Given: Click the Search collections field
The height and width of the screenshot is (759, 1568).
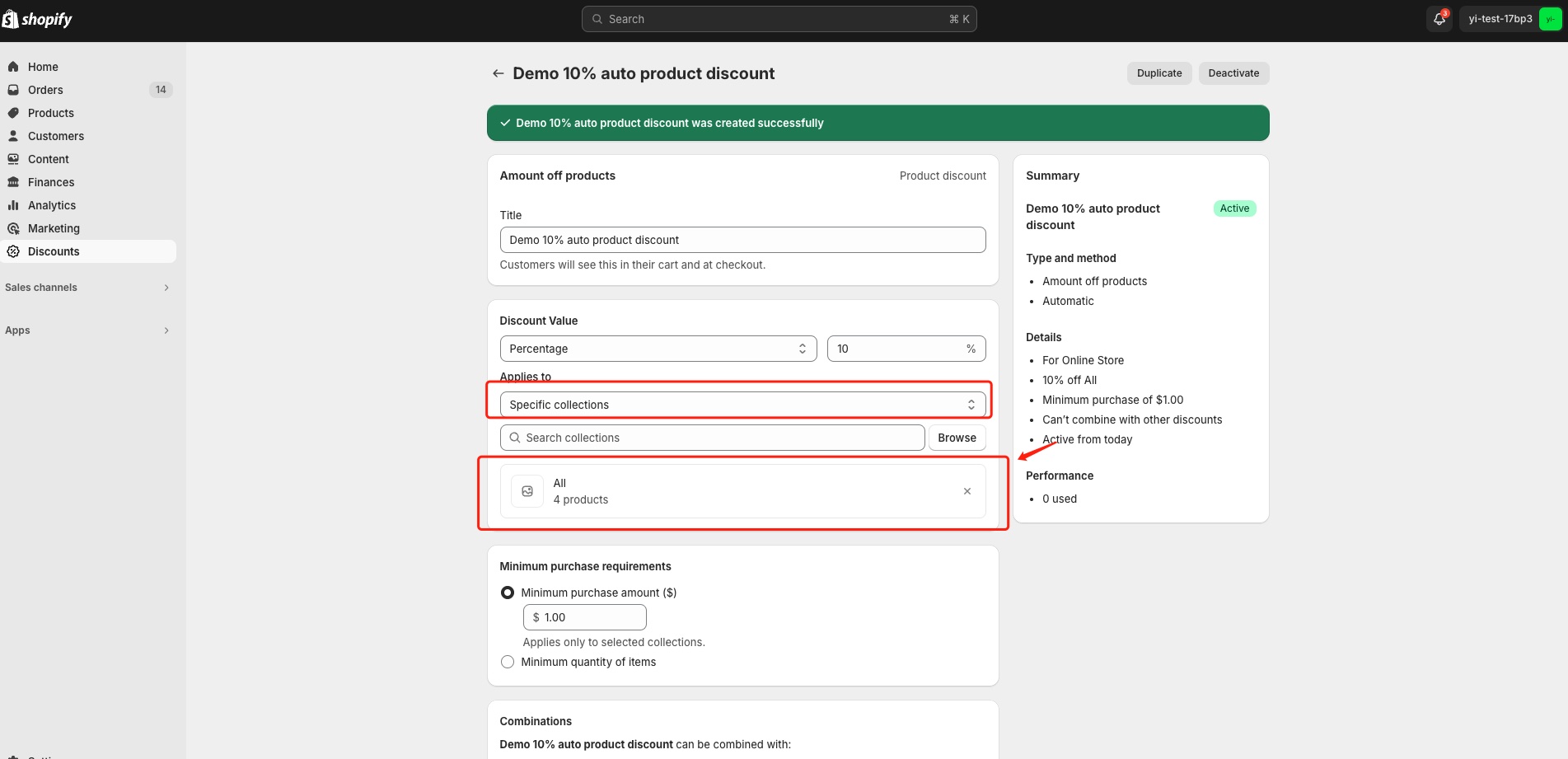Looking at the screenshot, I should tap(712, 438).
